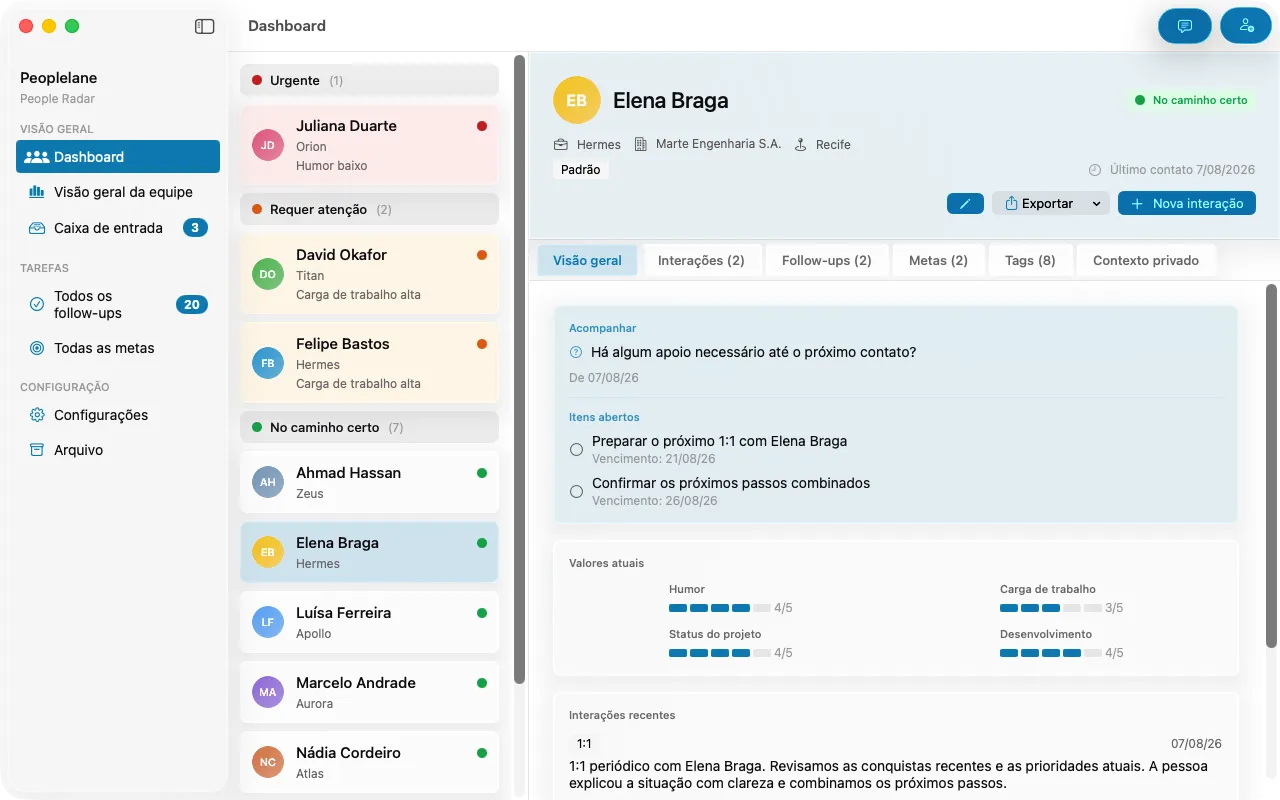Mark 'Preparar o próximo 1:1' as done
Viewport: 1280px width, 800px height.
click(576, 450)
